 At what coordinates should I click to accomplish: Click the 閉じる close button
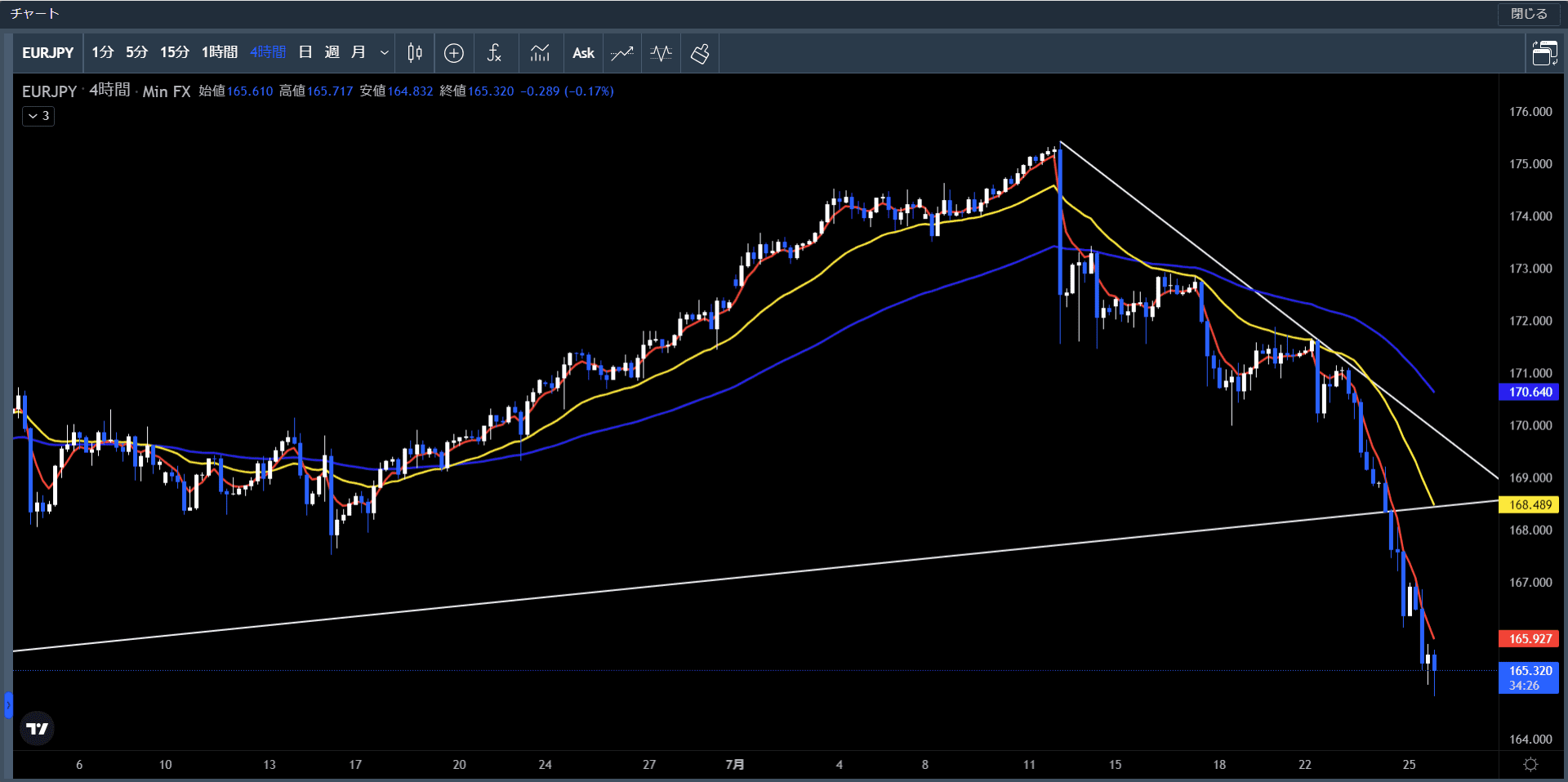(1529, 14)
